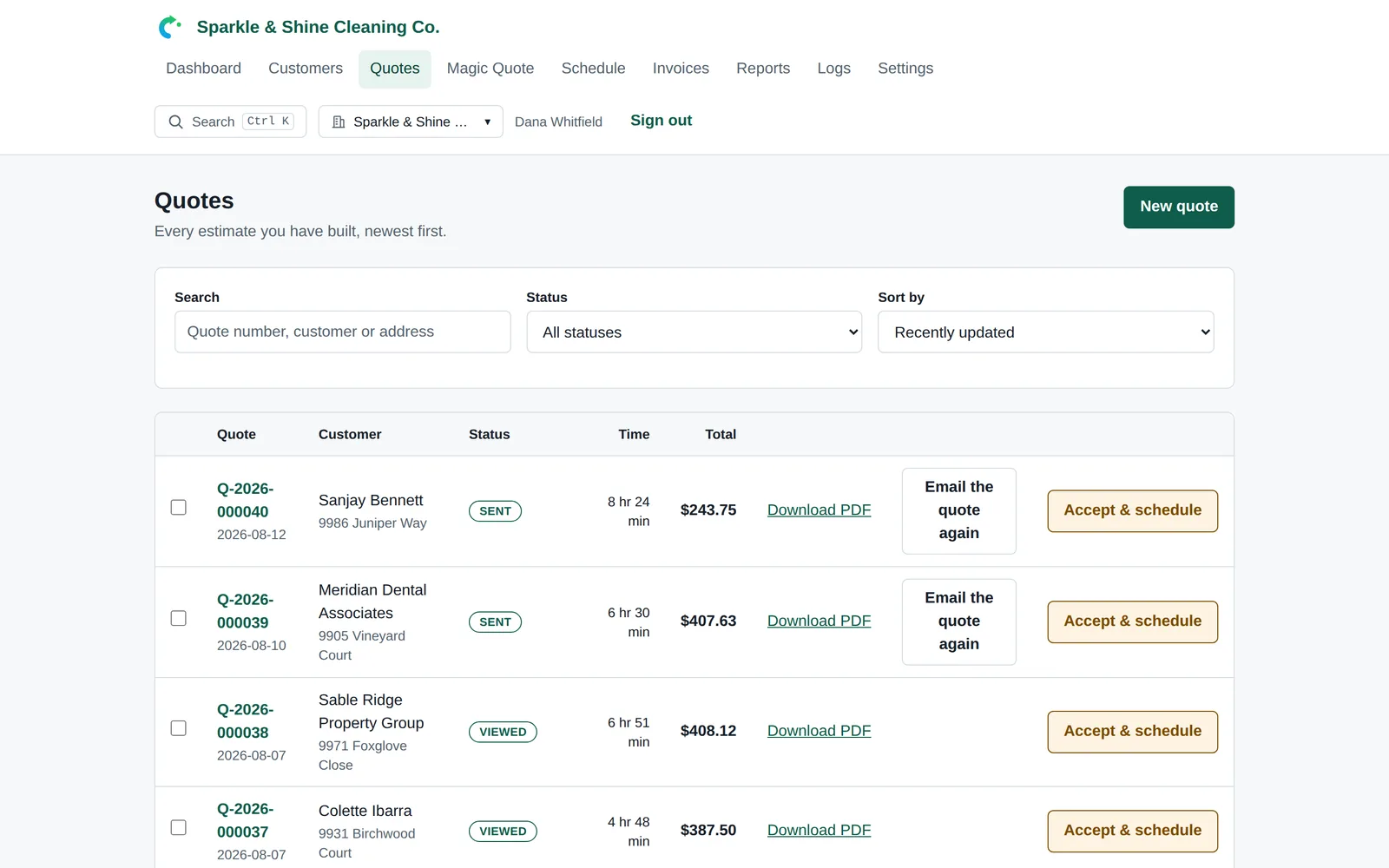Open the header Search Ctrl K box
The width and height of the screenshot is (1389, 868).
click(230, 122)
